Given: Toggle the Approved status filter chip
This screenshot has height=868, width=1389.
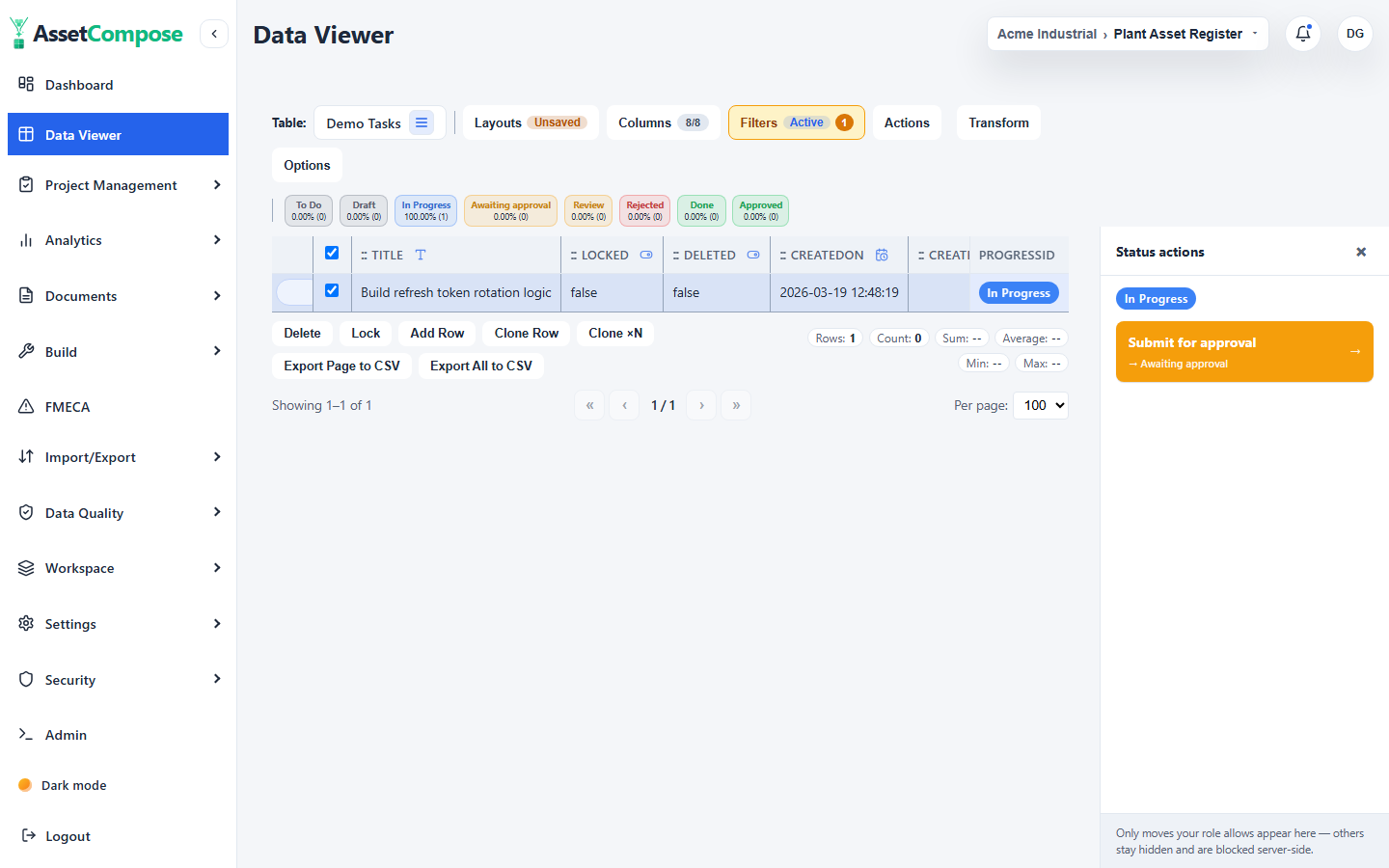Looking at the screenshot, I should click(760, 210).
